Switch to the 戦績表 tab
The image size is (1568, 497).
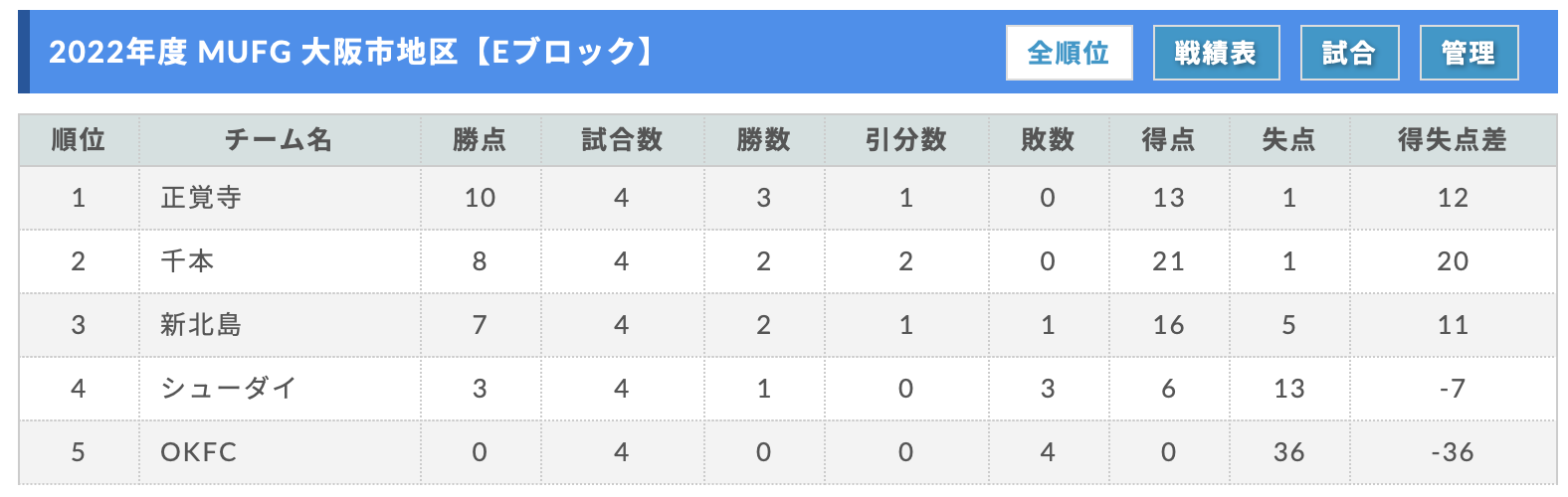click(x=1216, y=53)
